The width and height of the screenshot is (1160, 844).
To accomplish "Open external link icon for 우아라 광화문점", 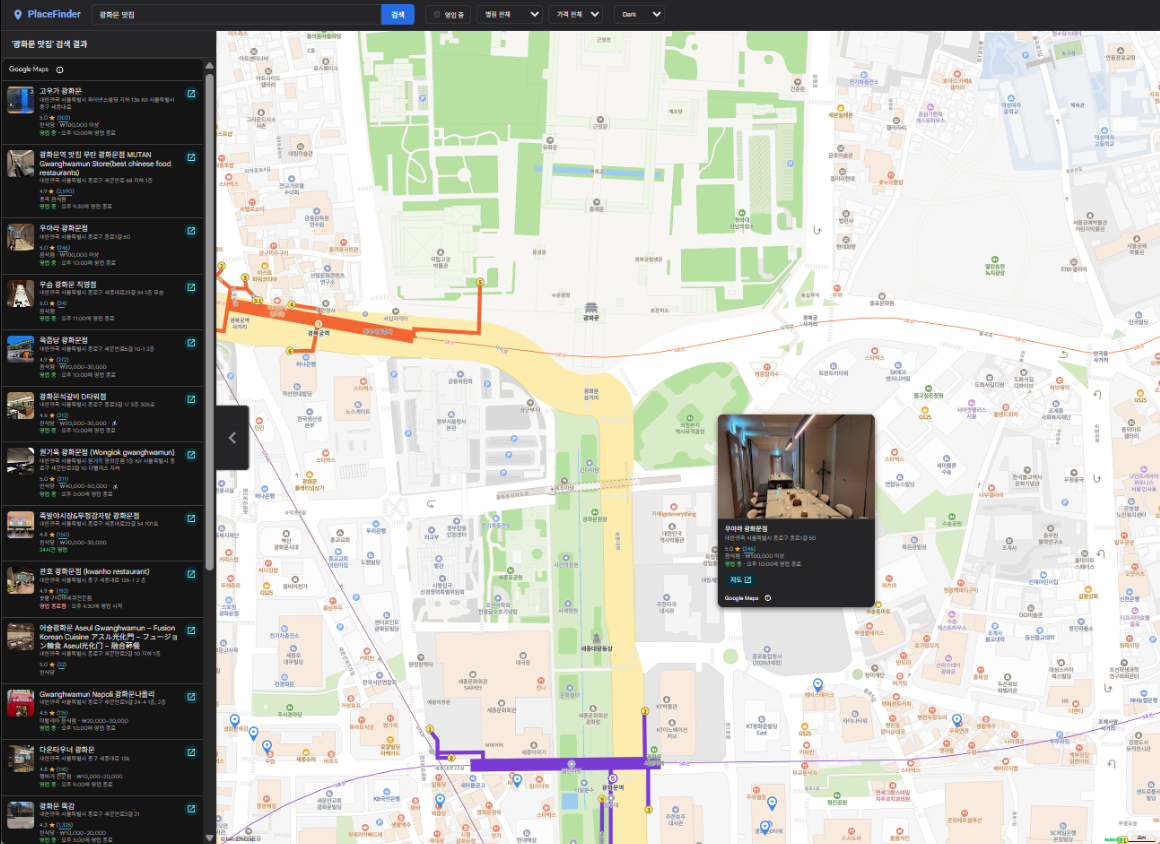I will click(190, 230).
